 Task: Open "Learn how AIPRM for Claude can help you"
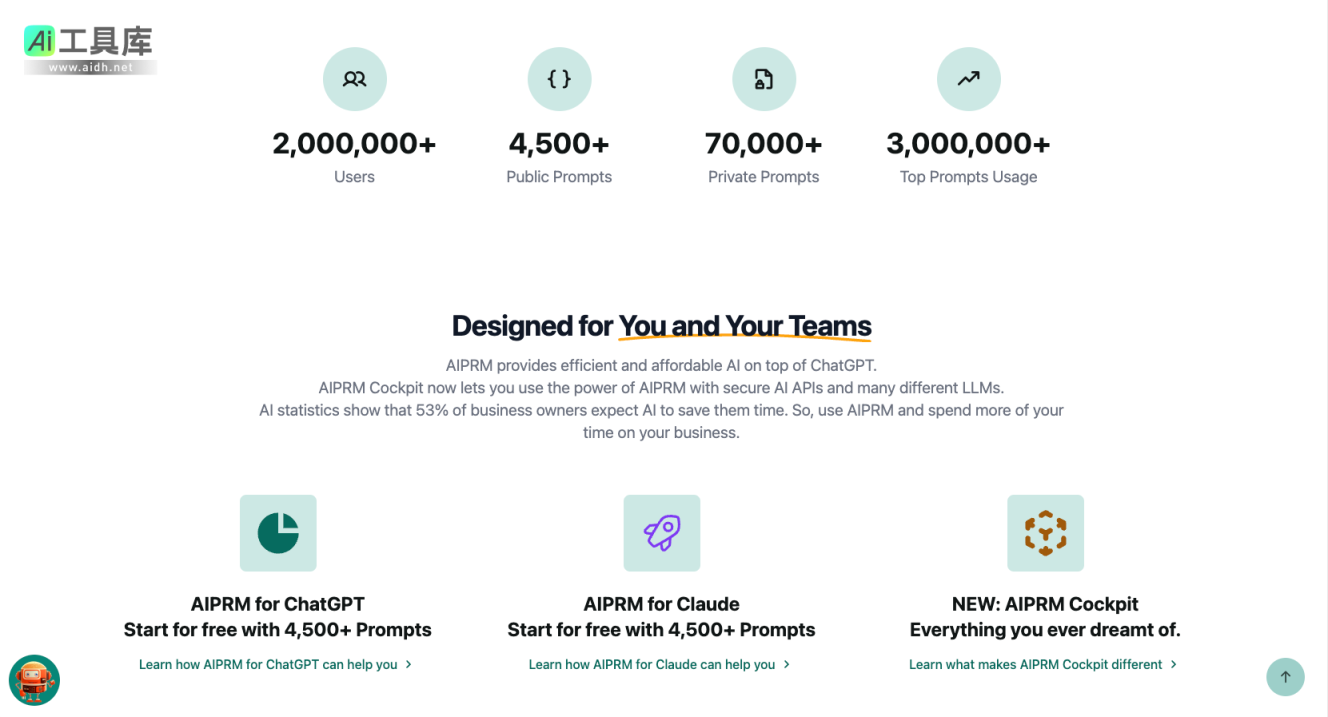click(x=652, y=665)
